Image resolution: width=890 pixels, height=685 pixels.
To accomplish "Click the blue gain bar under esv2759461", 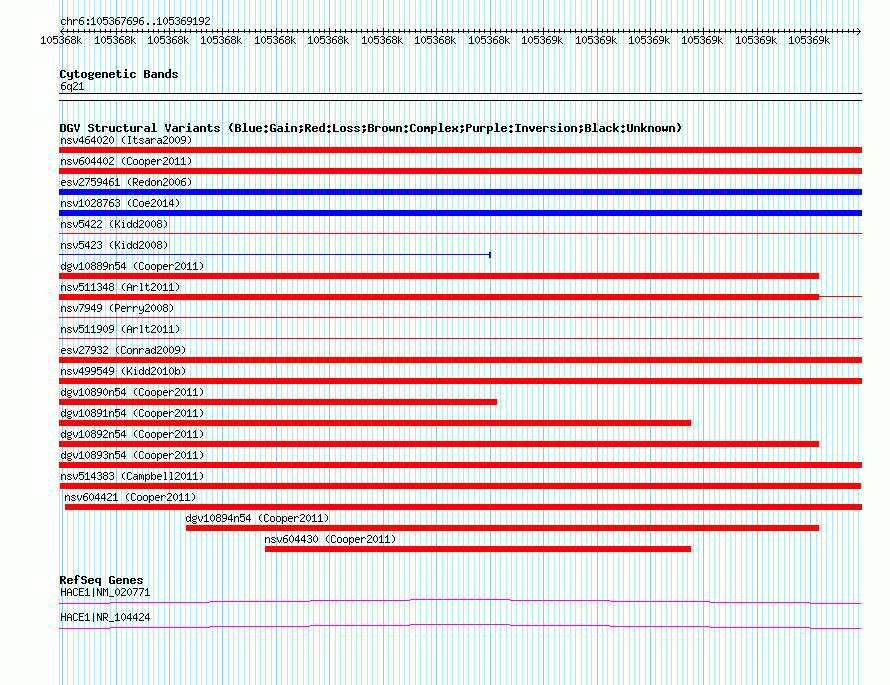I will 460,192.
